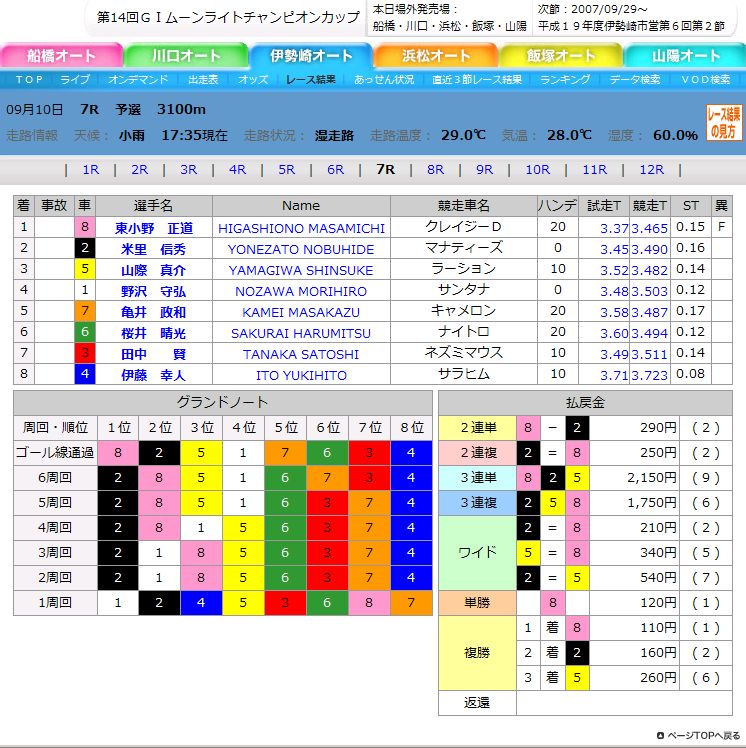Open オンデマンド in the sub menu
Screen dimensions: 746x748
(138, 79)
